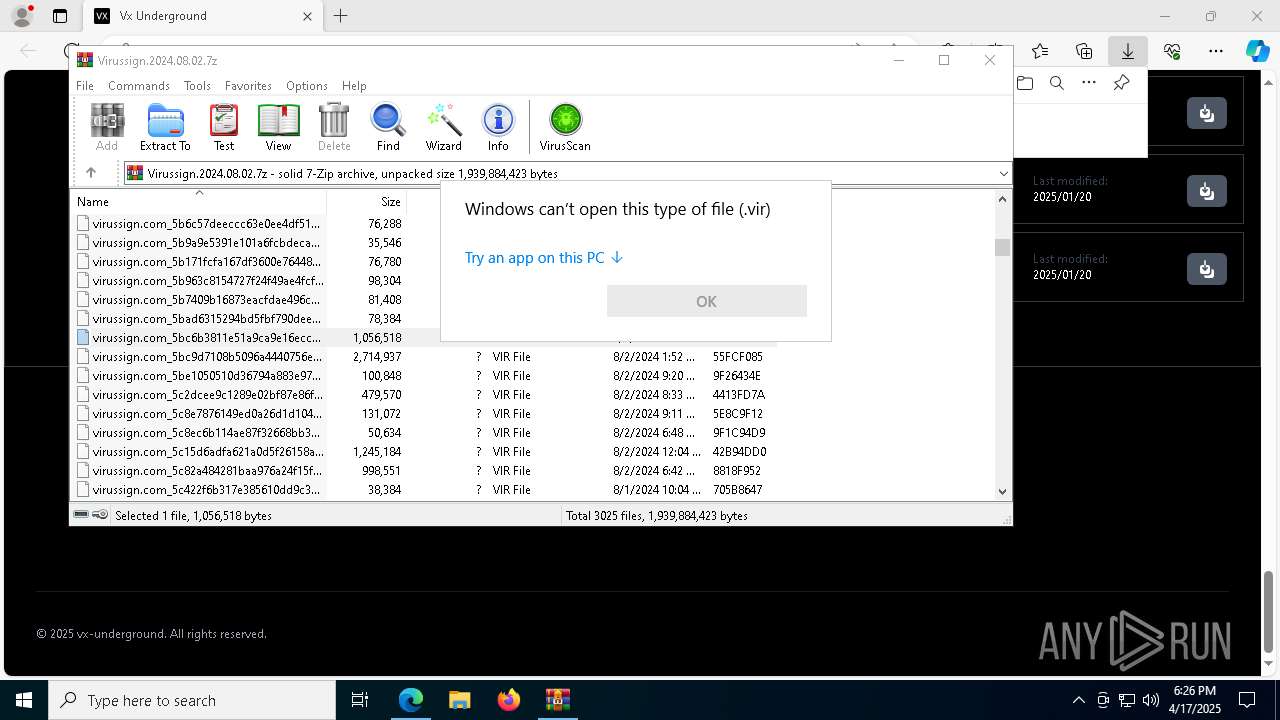This screenshot has height=720, width=1280.
Task: Click the Edge profile avatar icon
Action: (21, 16)
